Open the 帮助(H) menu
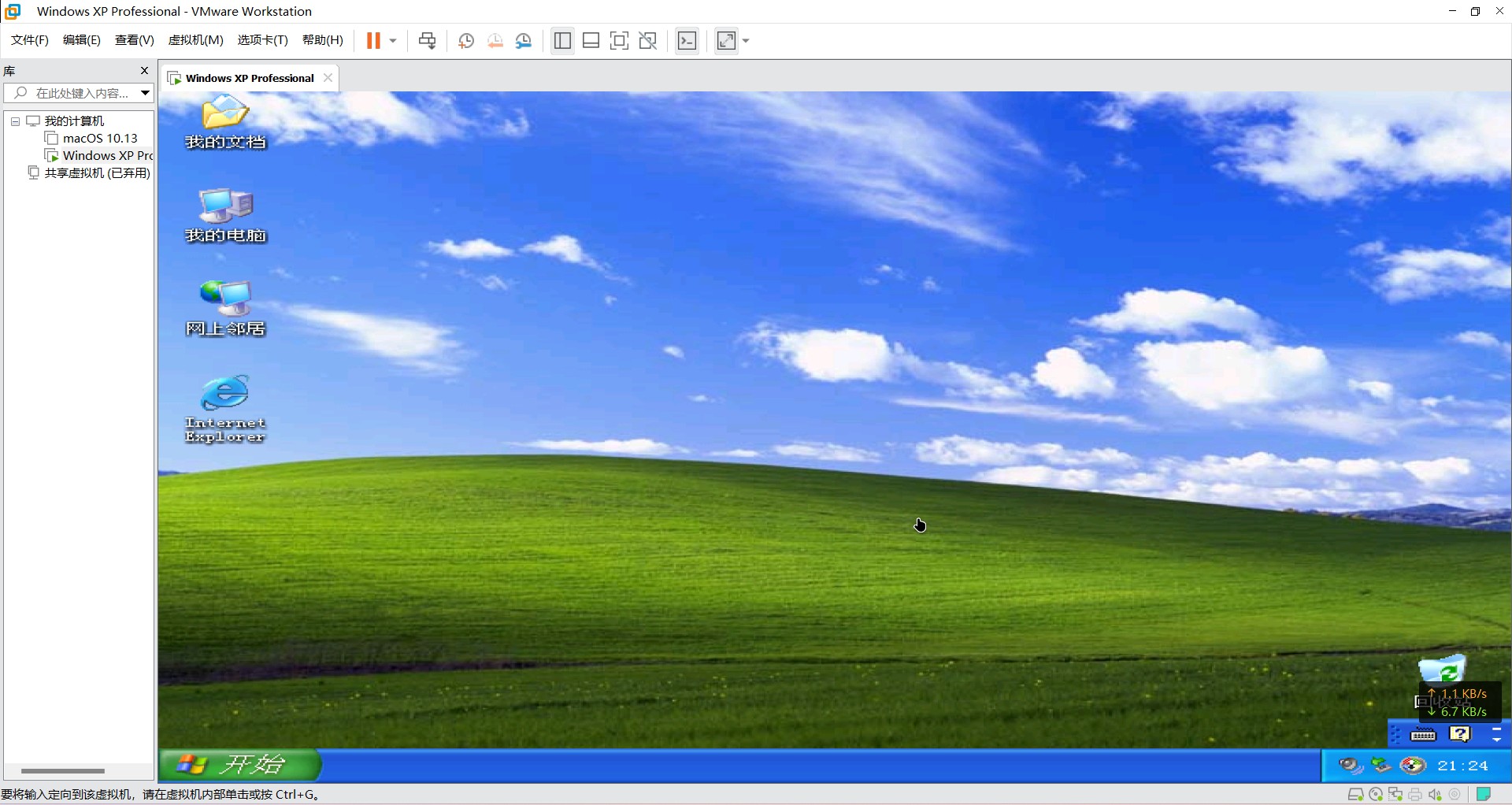1512x805 pixels. pyautogui.click(x=323, y=40)
